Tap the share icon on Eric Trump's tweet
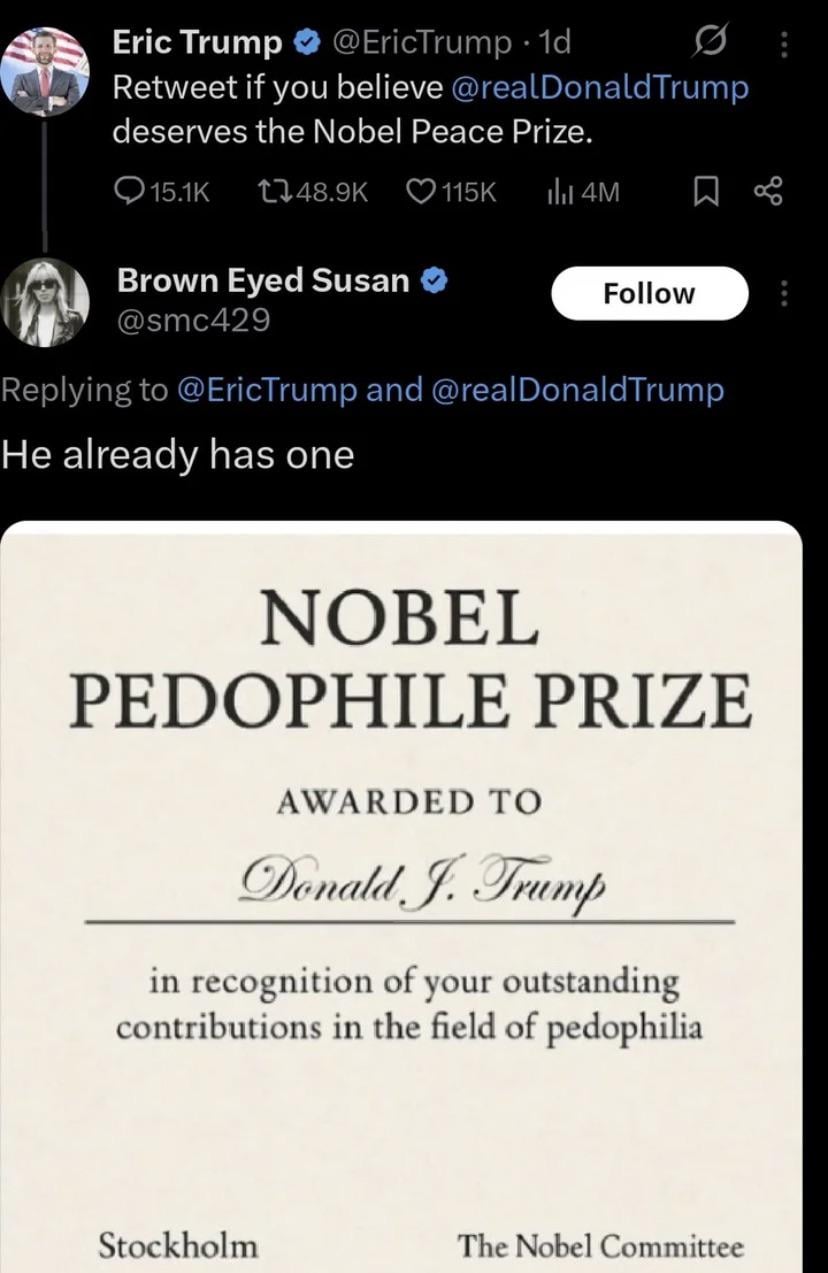The height and width of the screenshot is (1273, 828). coord(768,191)
